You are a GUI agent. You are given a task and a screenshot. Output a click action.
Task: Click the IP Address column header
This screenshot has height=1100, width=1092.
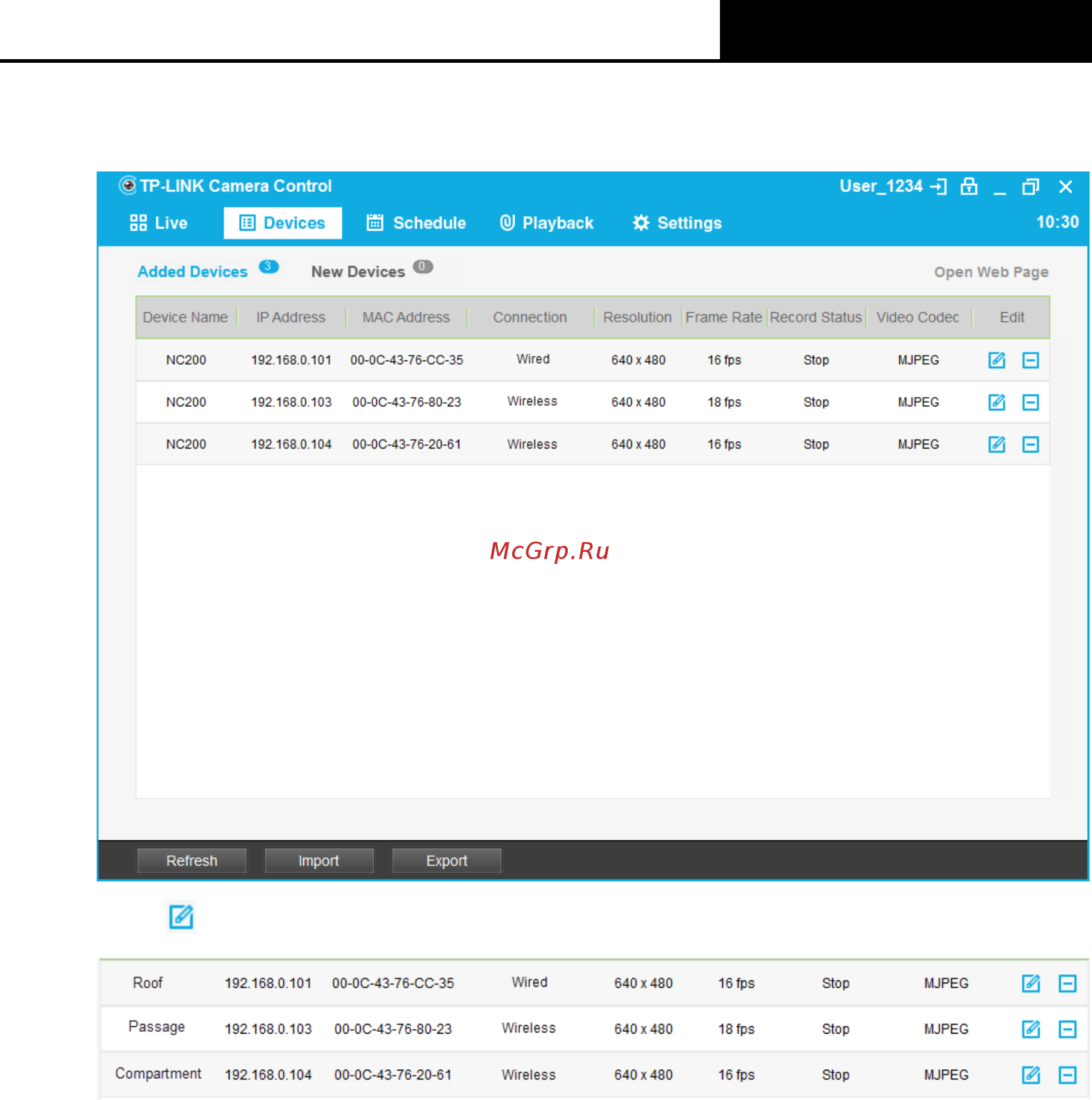pos(291,317)
